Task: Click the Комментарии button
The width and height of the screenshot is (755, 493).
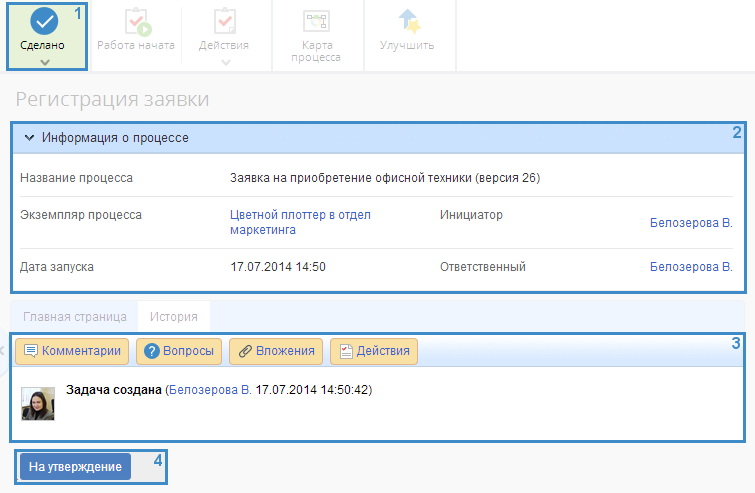Action: click(72, 351)
